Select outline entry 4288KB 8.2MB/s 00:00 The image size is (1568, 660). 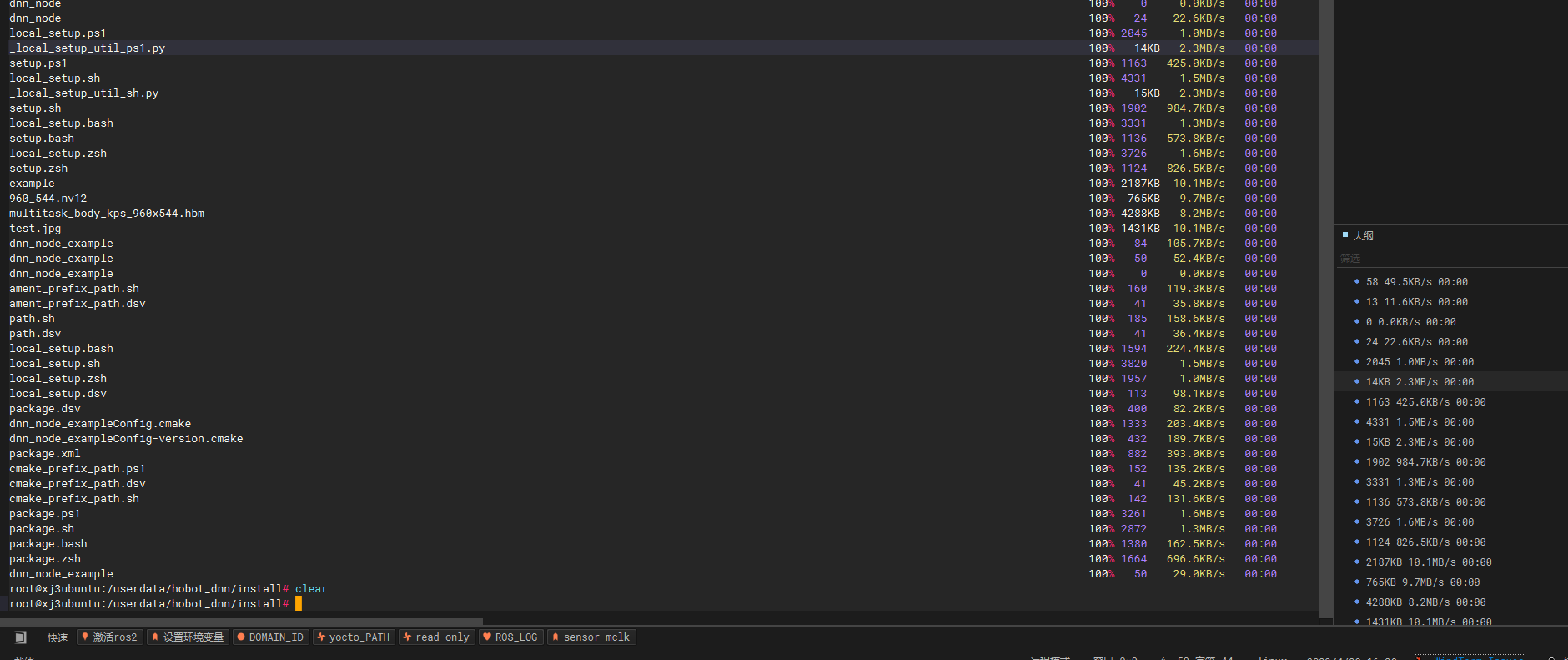pos(1425,602)
